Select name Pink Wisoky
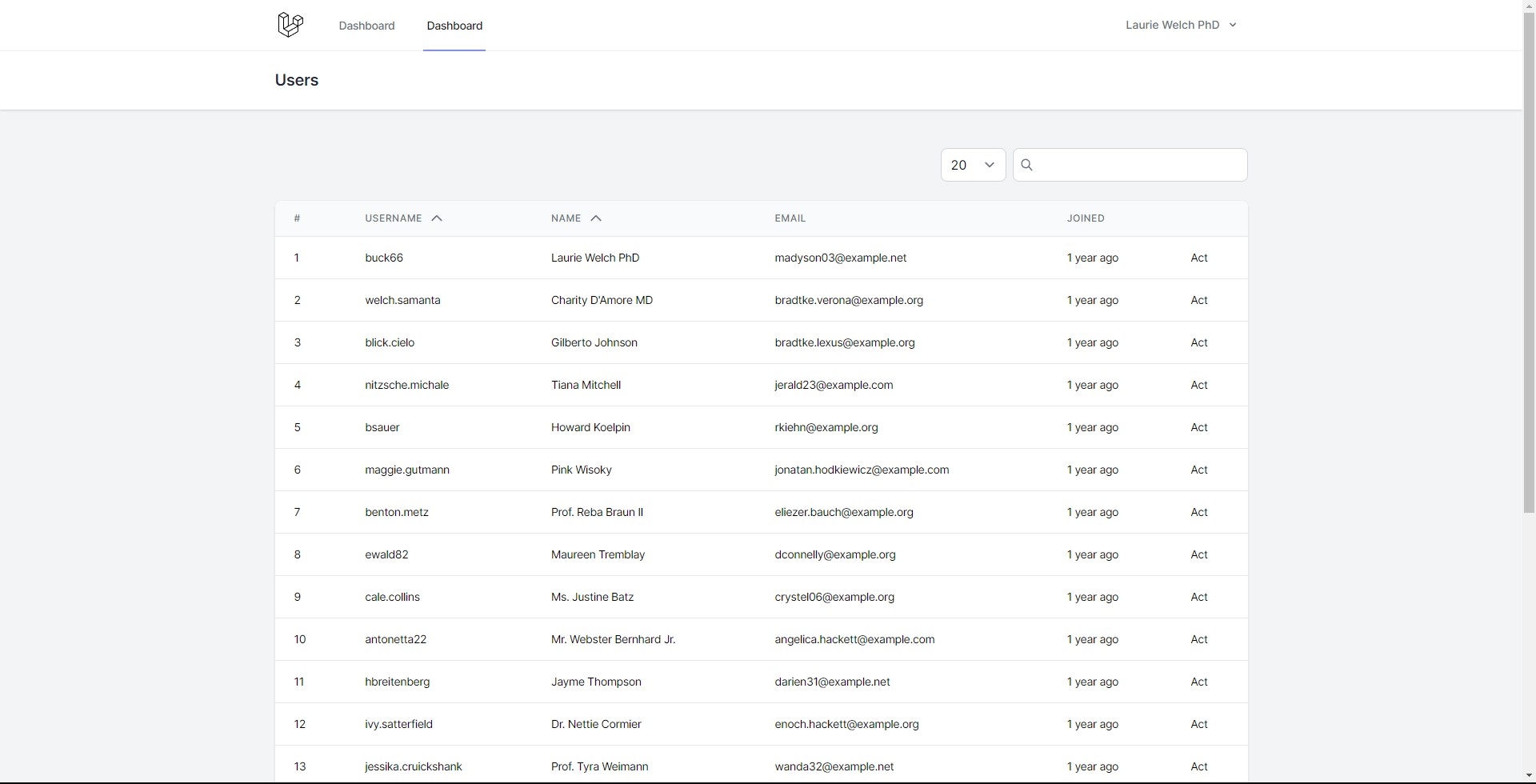Screen dimensions: 1536x784 [582, 470]
